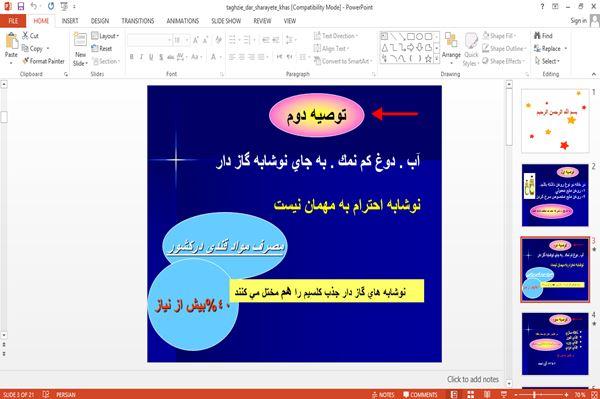Screen dimensions: 600x399
Task: Expand the shapes gallery More arrow
Action: (437, 59)
